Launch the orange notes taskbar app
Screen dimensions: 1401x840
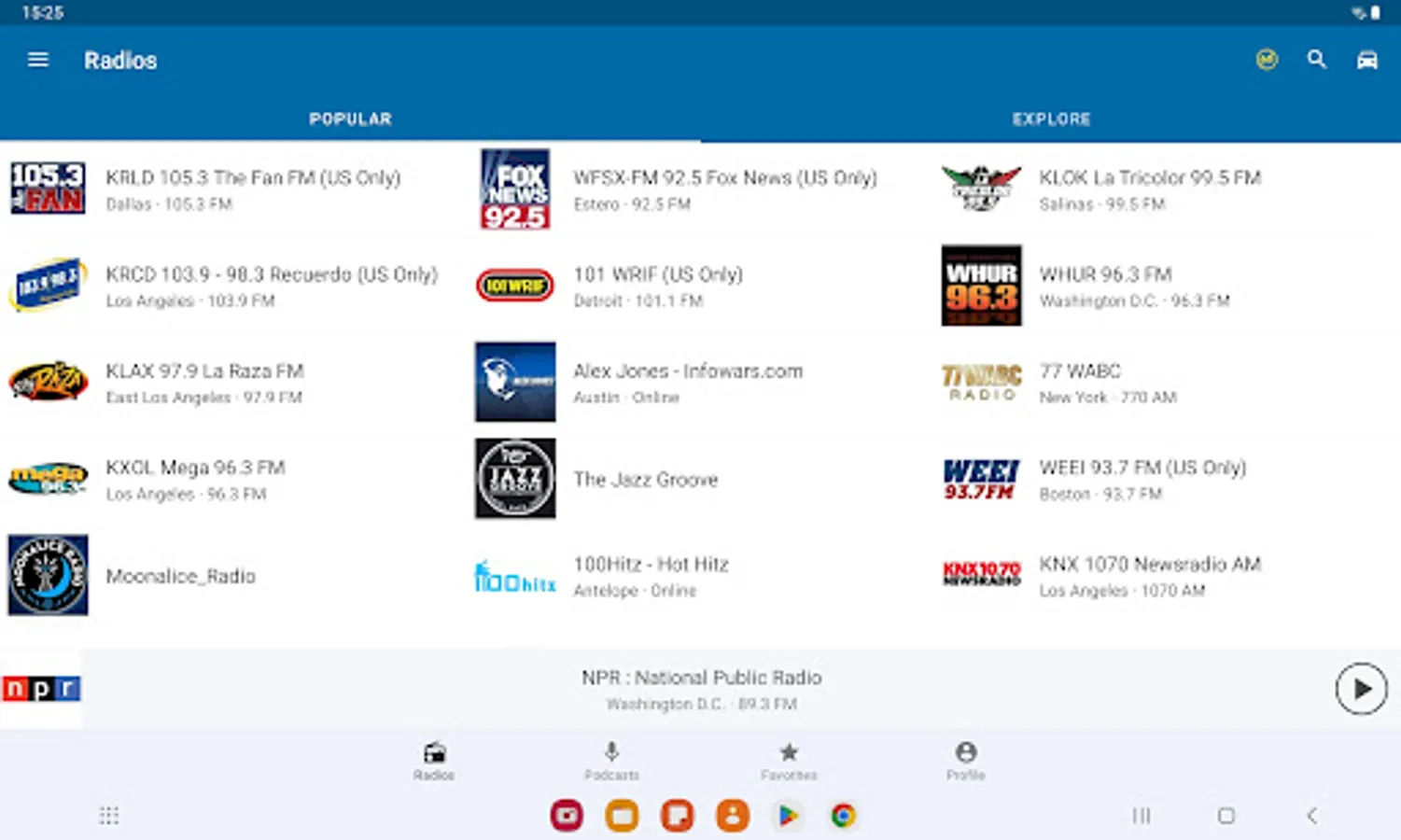click(x=677, y=816)
